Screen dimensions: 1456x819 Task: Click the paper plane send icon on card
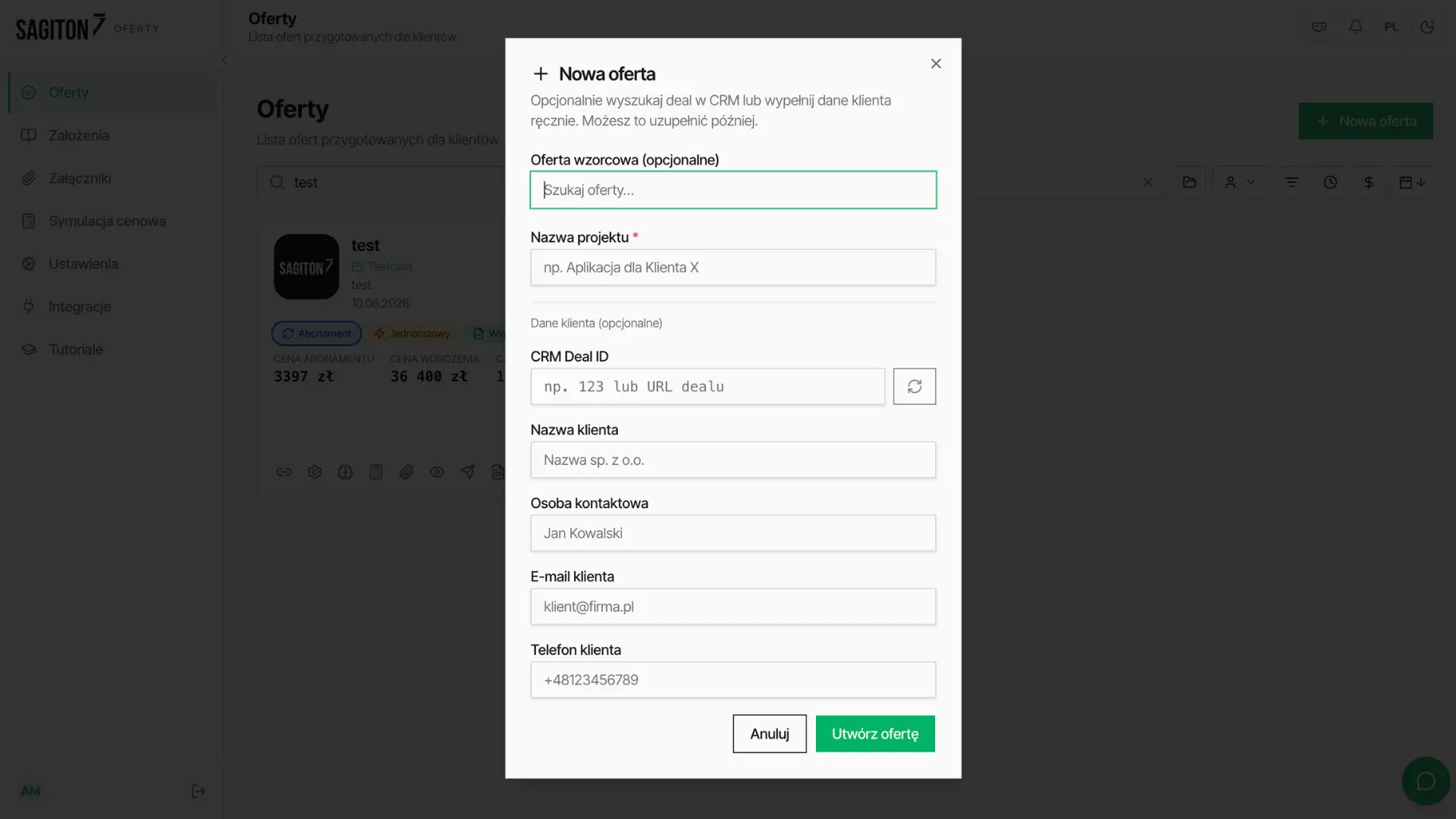pos(467,472)
